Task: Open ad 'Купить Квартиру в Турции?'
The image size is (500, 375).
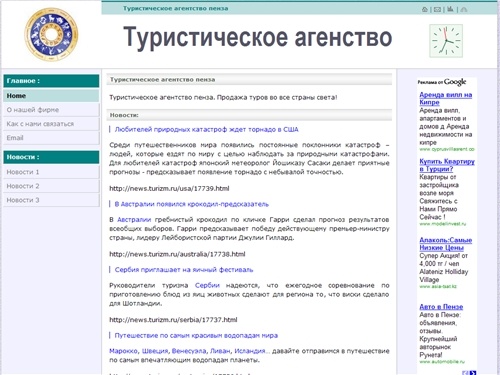Action: 447,165
